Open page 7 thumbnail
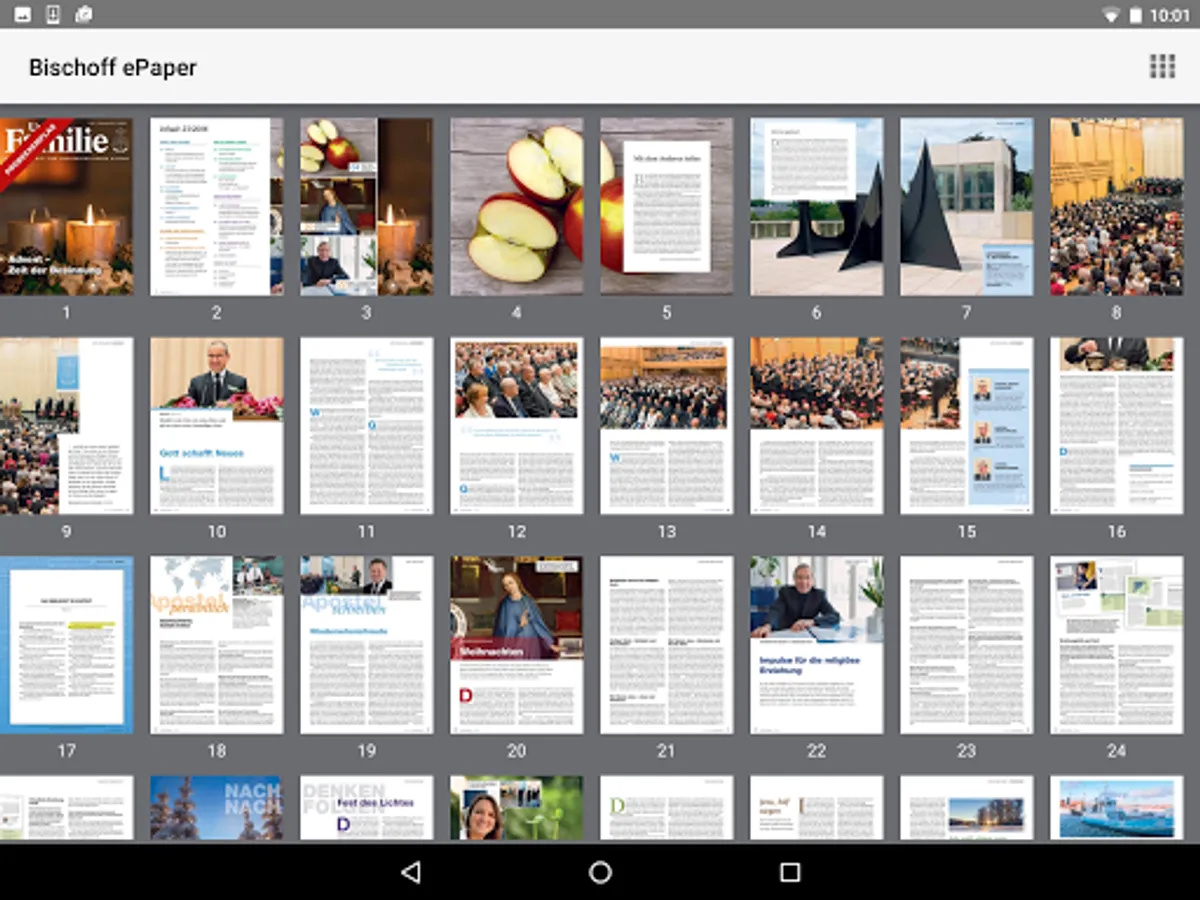The height and width of the screenshot is (900, 1200). [x=967, y=207]
